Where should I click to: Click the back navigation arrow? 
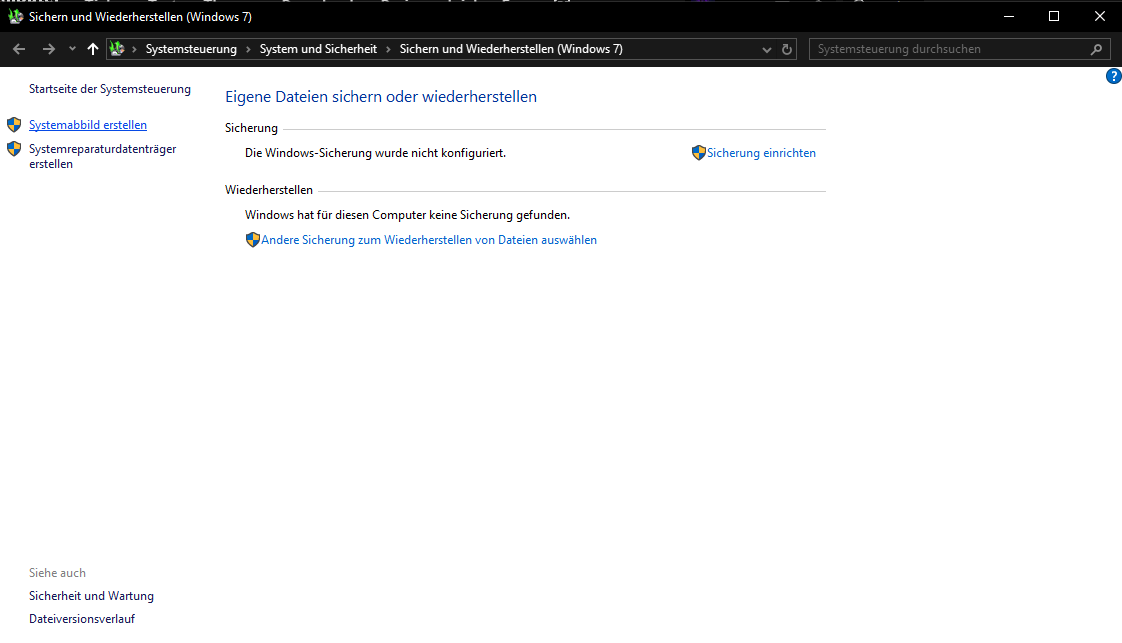pos(19,49)
